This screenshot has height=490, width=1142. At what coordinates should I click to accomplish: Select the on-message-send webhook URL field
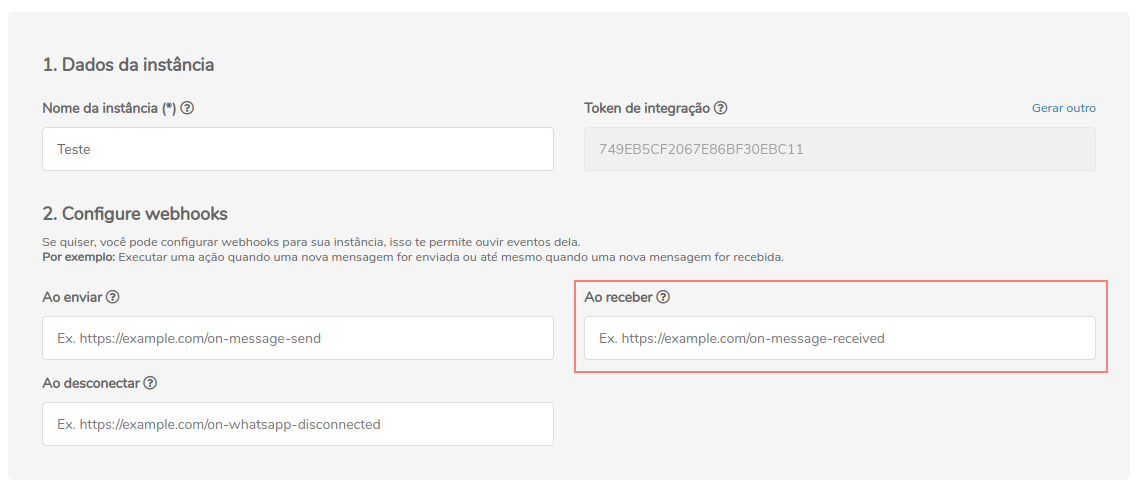[x=298, y=338]
